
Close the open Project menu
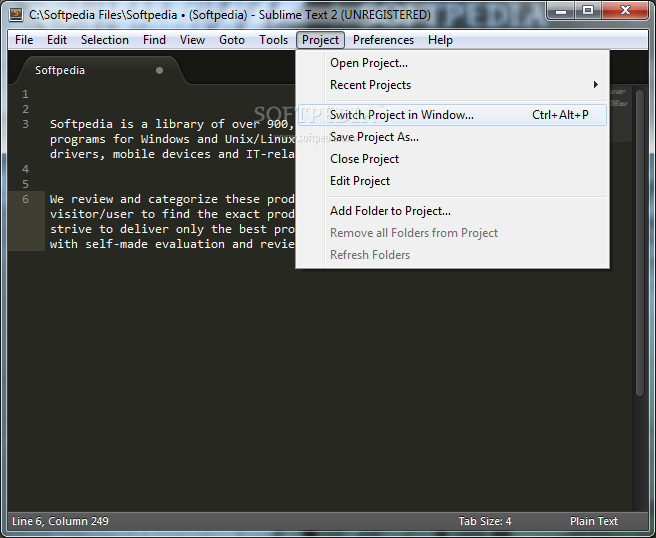click(x=320, y=40)
